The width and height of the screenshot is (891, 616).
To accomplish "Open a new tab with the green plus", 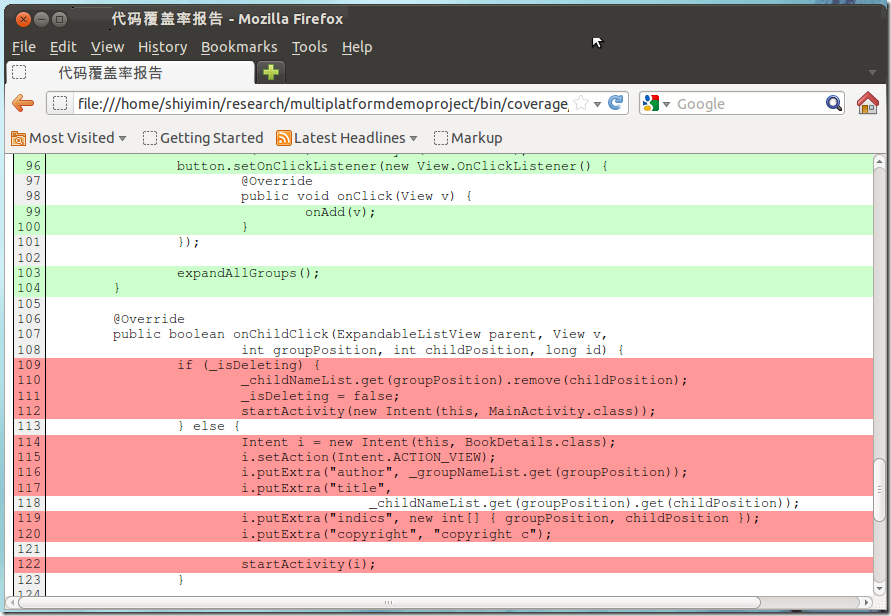I will point(270,72).
